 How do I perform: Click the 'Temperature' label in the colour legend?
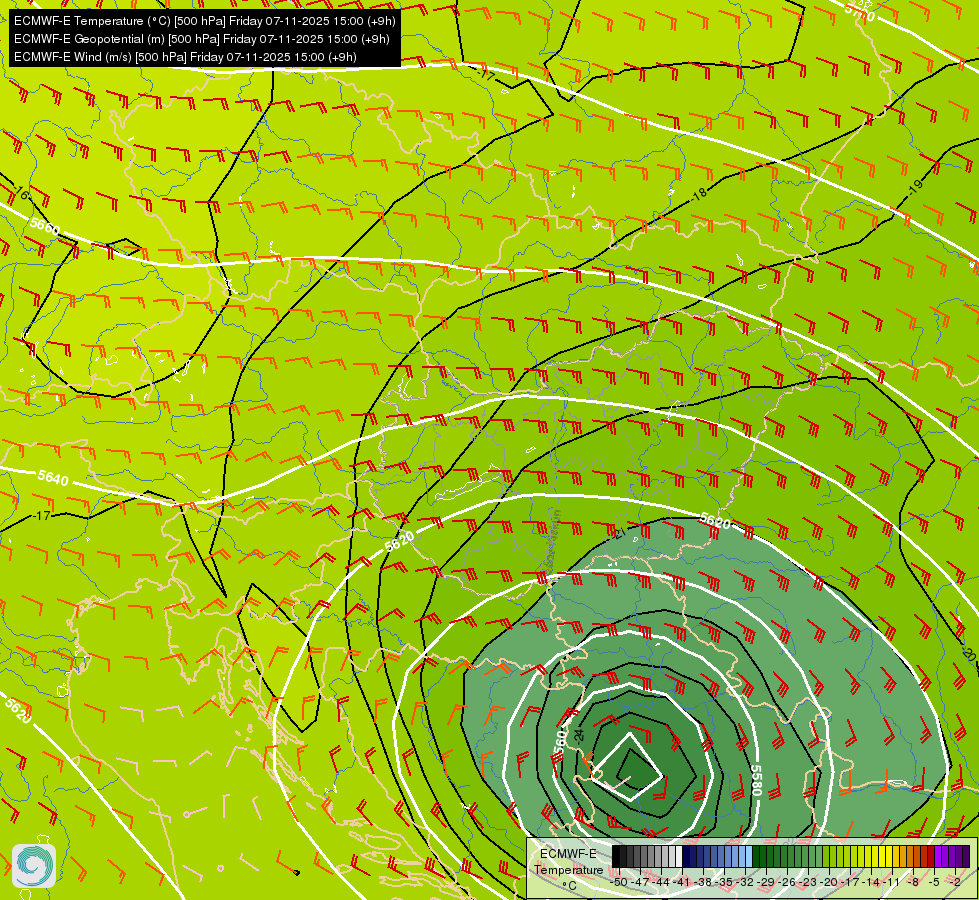click(x=569, y=869)
